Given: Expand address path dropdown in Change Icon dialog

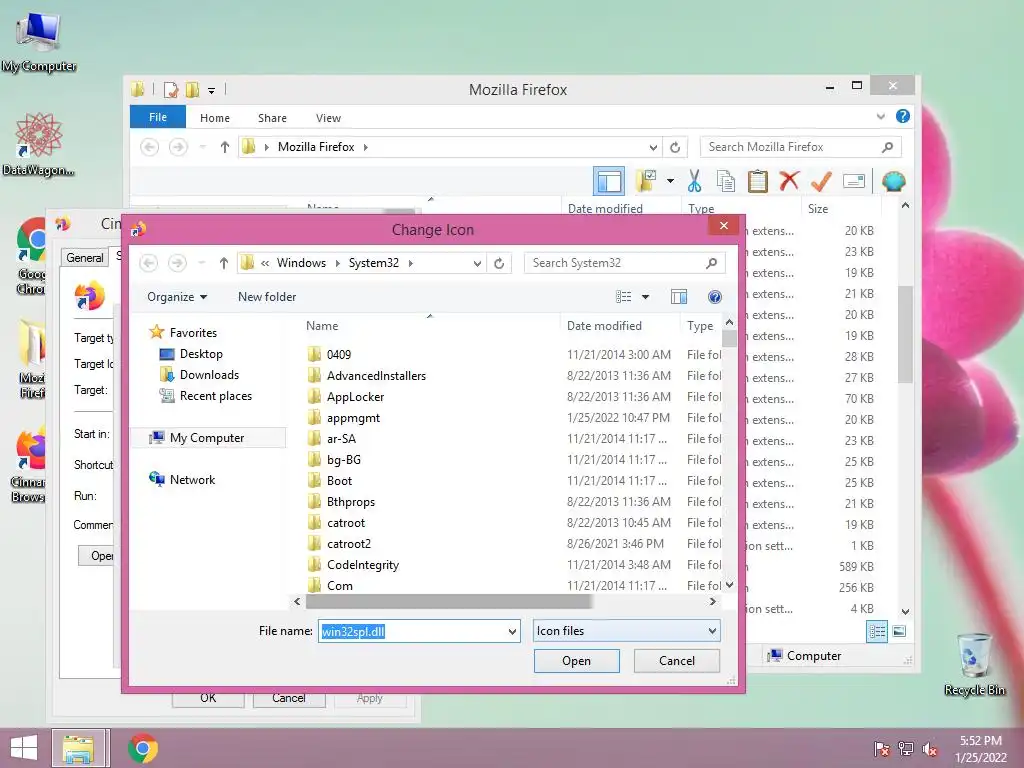Looking at the screenshot, I should click(477, 263).
